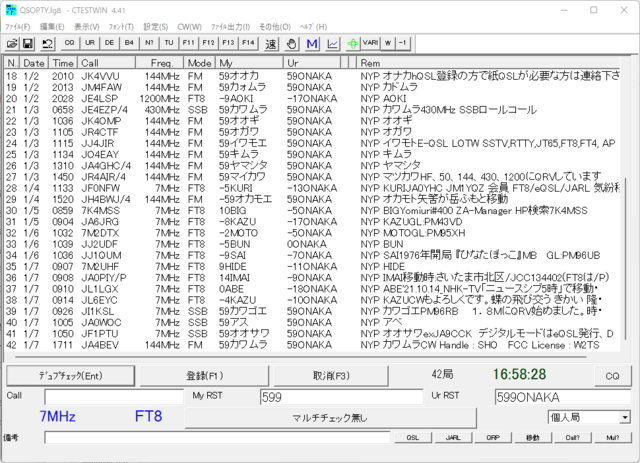
Task: Click the CQ button beside the clock
Action: [612, 376]
